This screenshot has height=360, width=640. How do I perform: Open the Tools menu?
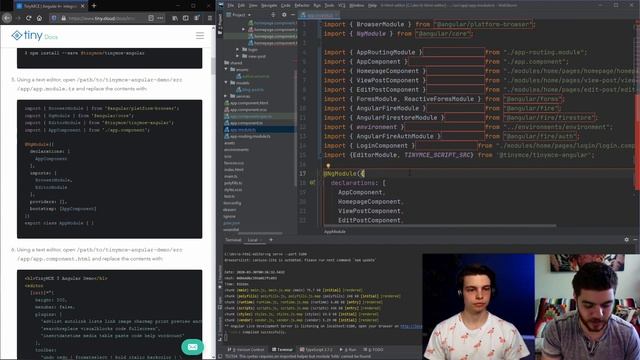tap(329, 5)
